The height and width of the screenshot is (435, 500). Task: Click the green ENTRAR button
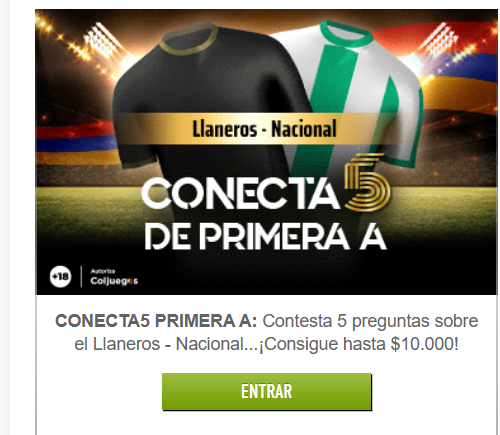tap(267, 391)
